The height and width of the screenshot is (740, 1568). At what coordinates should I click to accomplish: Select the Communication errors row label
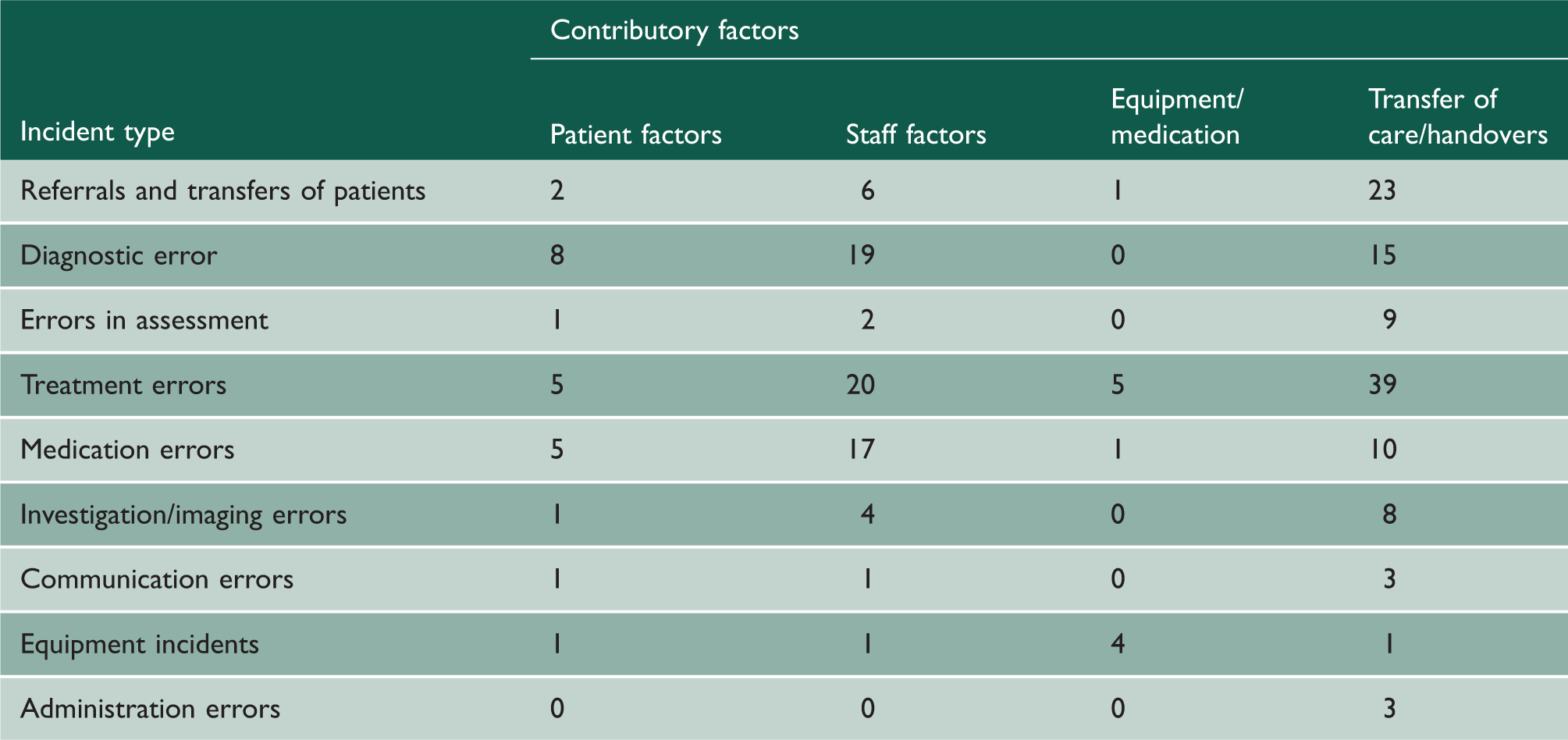157,579
